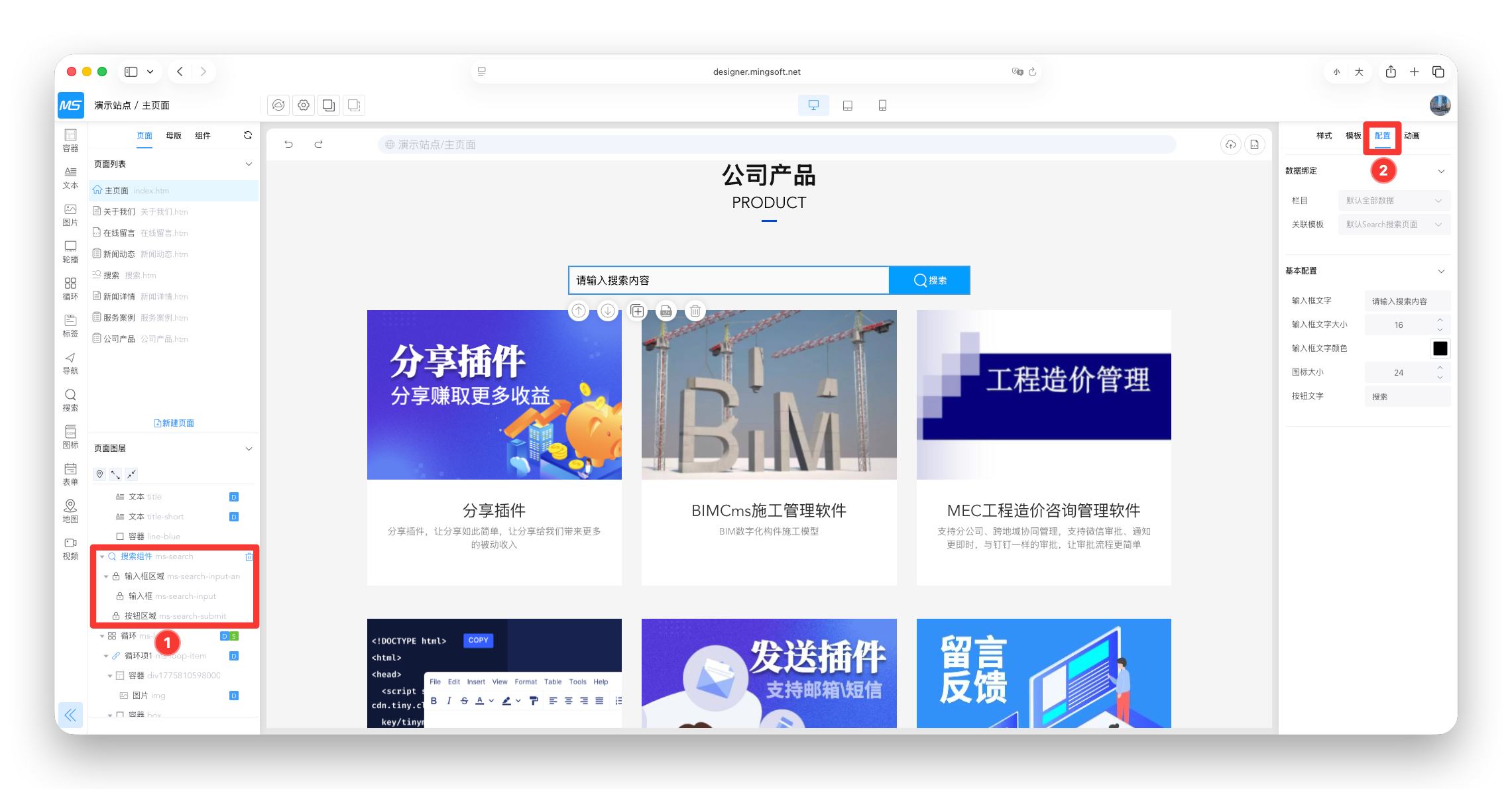The image size is (1512, 789).
Task: Switch to the 母版 tab
Action: tap(174, 135)
